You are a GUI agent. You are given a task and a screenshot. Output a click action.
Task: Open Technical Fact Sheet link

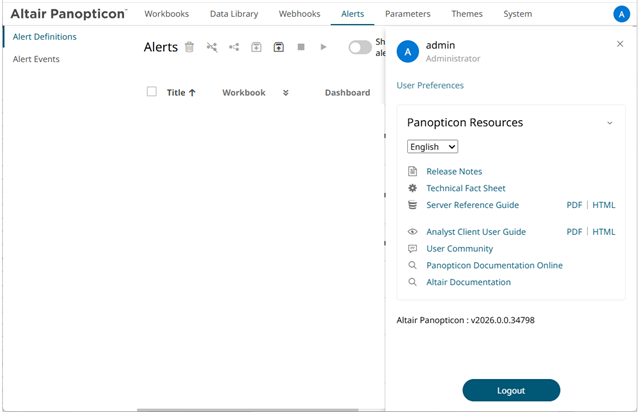tap(466, 188)
